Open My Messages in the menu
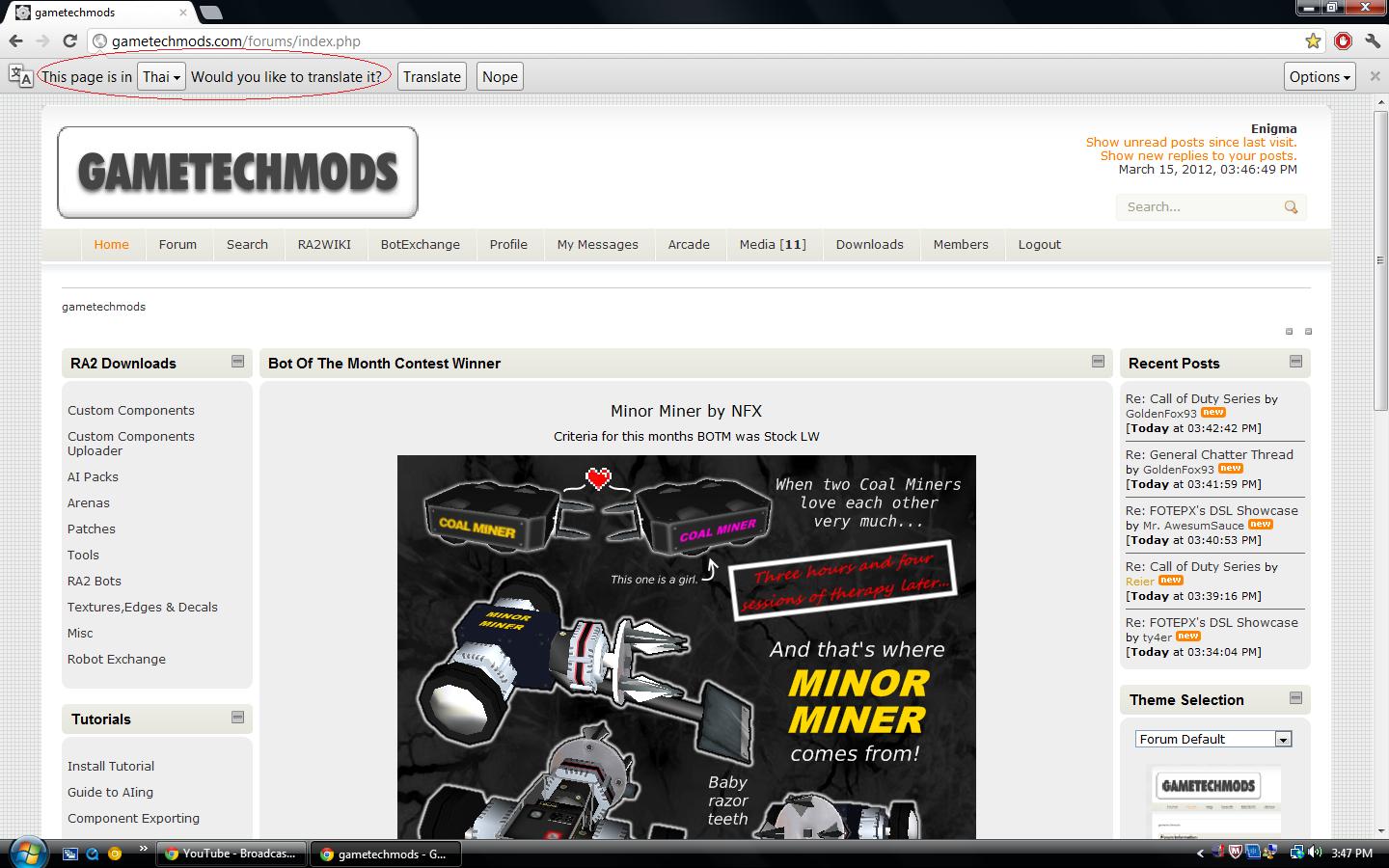This screenshot has height=868, width=1389. (x=597, y=244)
